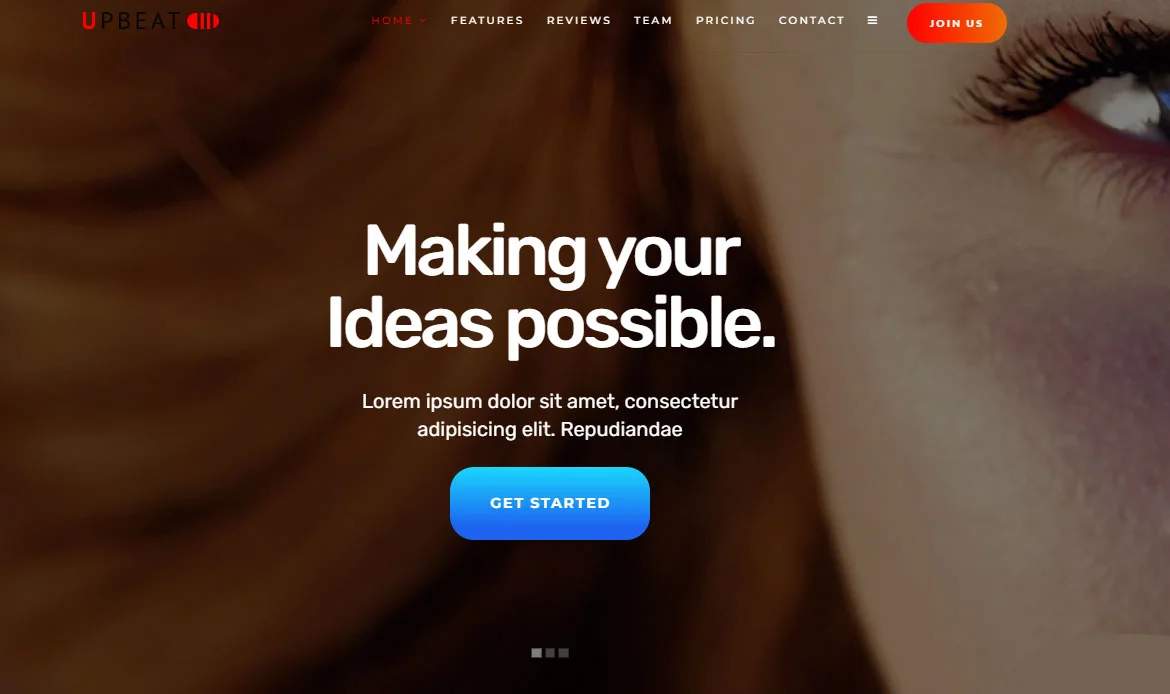The width and height of the screenshot is (1170, 694).
Task: Switch to the third slide indicator dot
Action: 563,653
